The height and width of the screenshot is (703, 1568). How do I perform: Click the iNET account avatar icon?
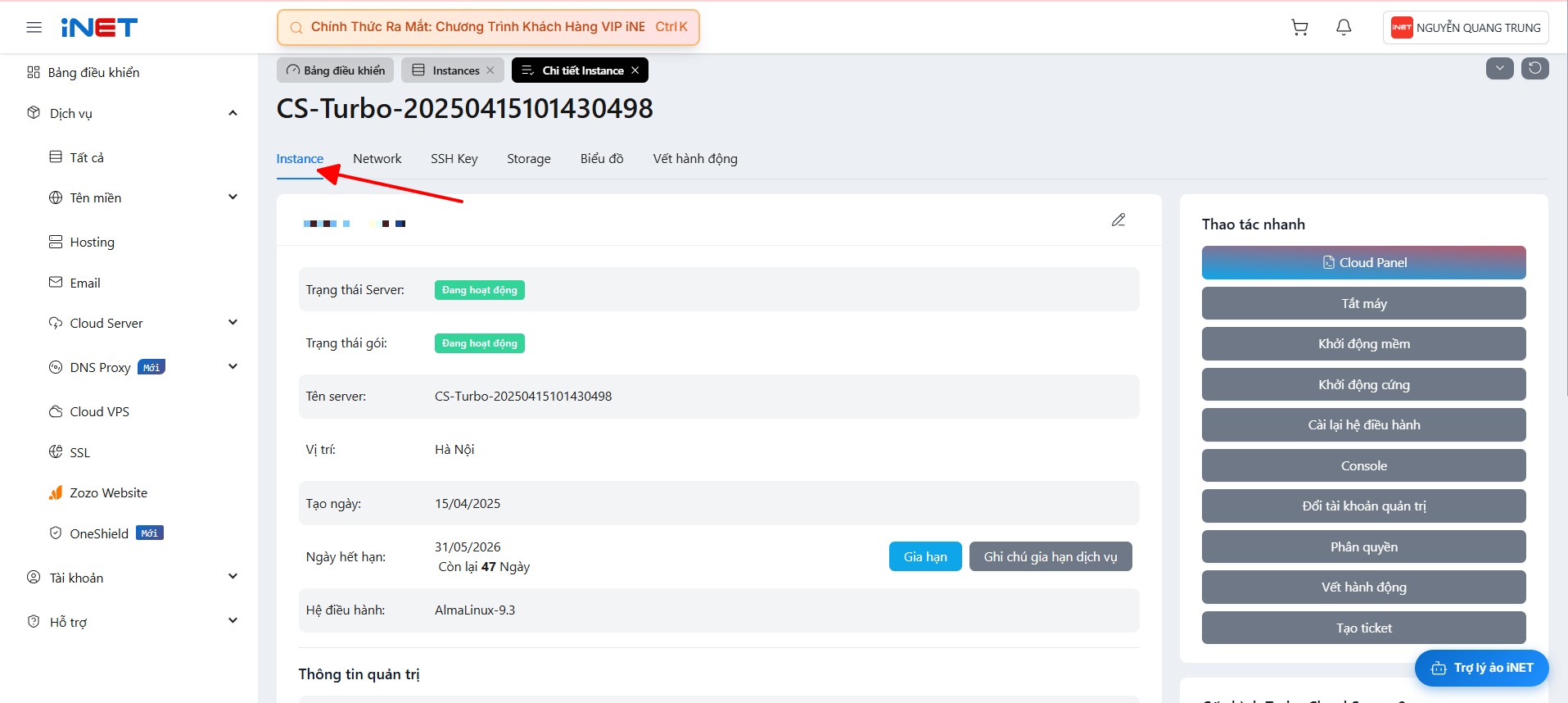(x=1402, y=28)
